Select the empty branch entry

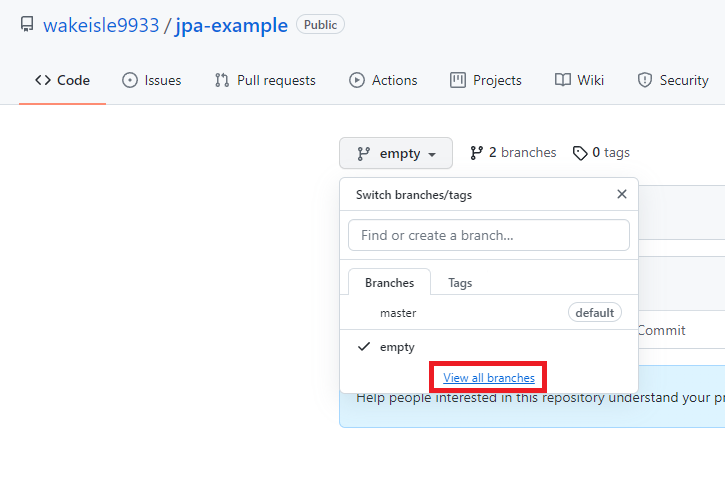[x=489, y=347]
